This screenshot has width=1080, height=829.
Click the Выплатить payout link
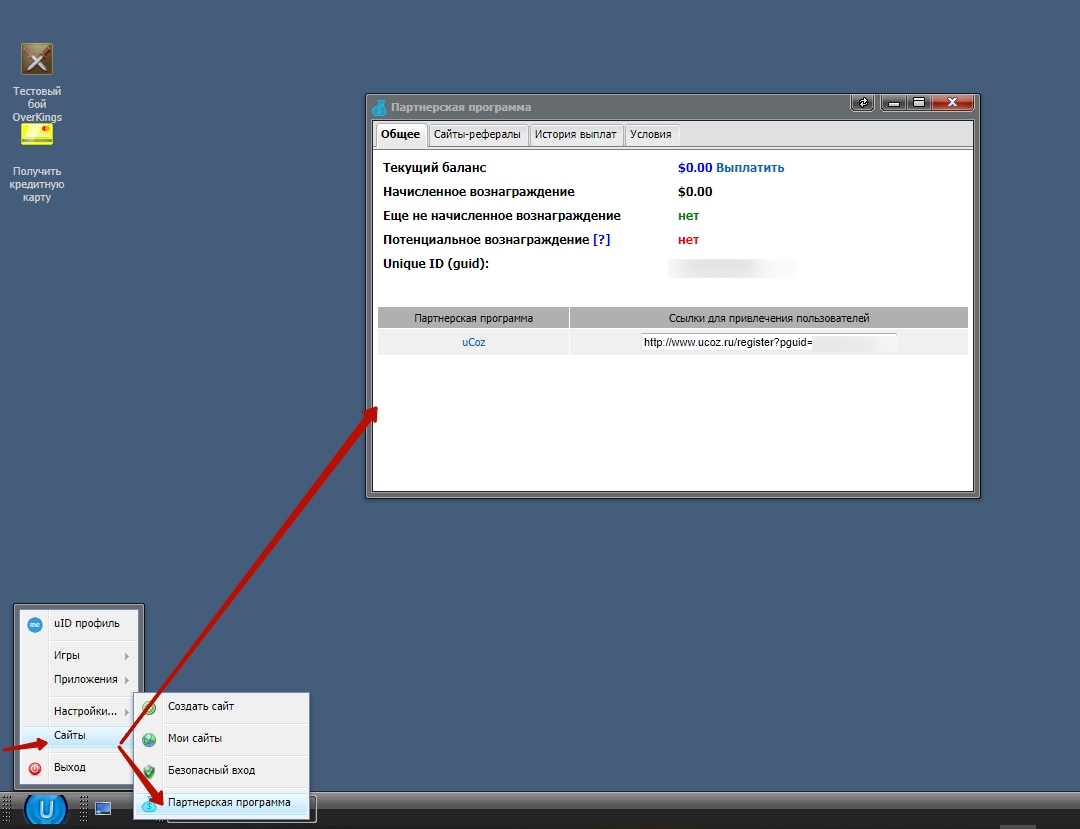[750, 168]
